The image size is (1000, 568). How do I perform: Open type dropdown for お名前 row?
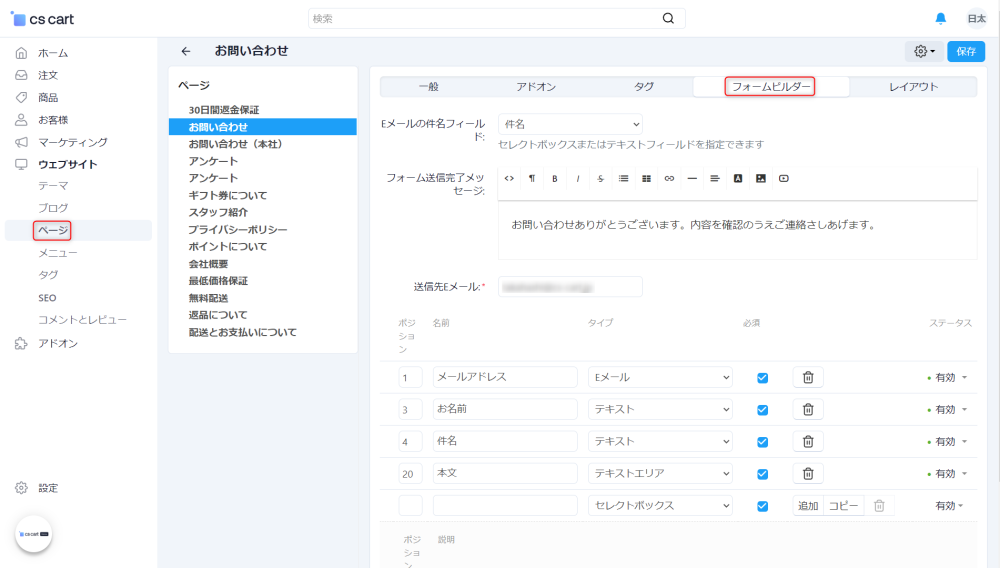coord(660,409)
